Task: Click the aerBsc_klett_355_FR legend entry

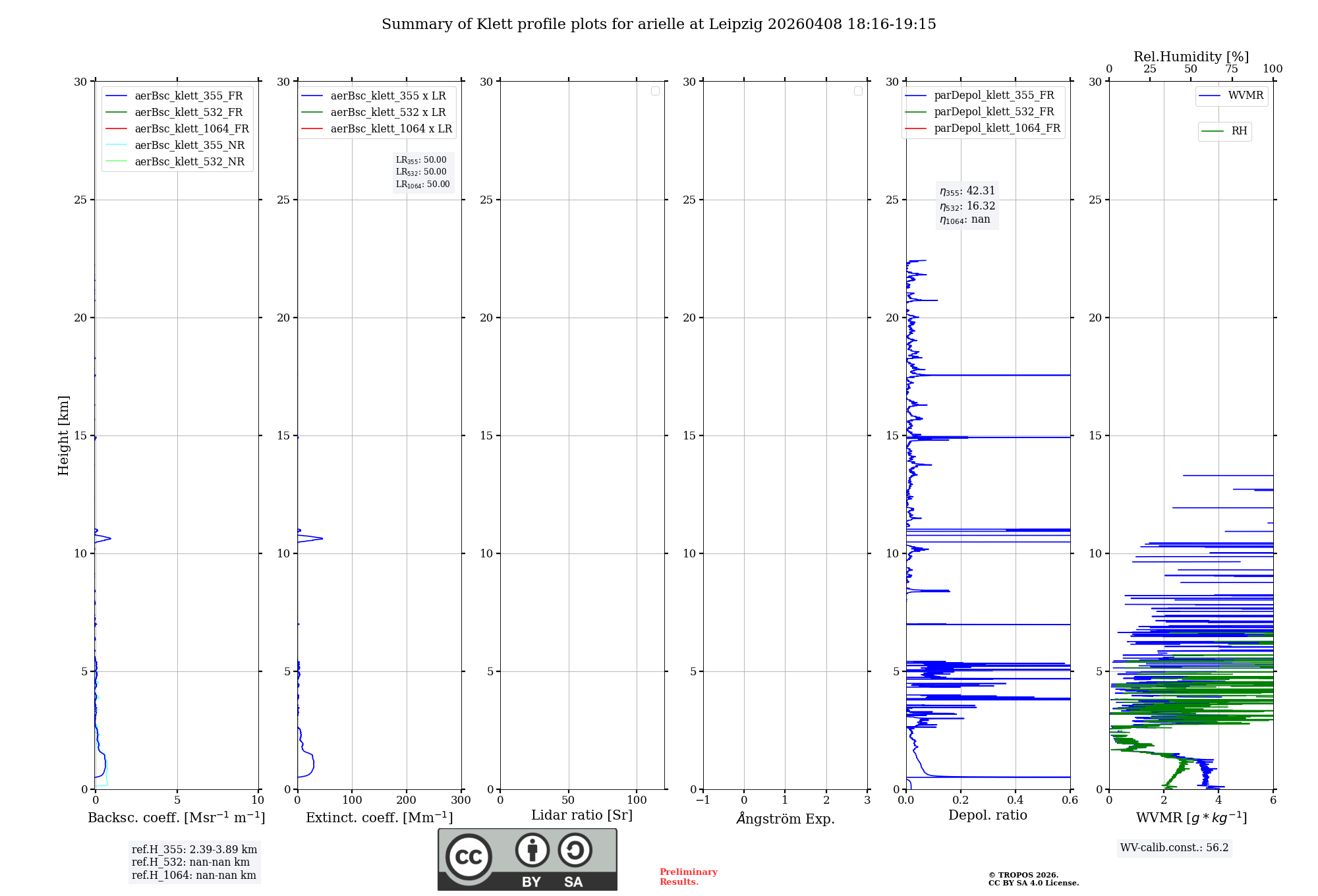Action: (x=188, y=96)
